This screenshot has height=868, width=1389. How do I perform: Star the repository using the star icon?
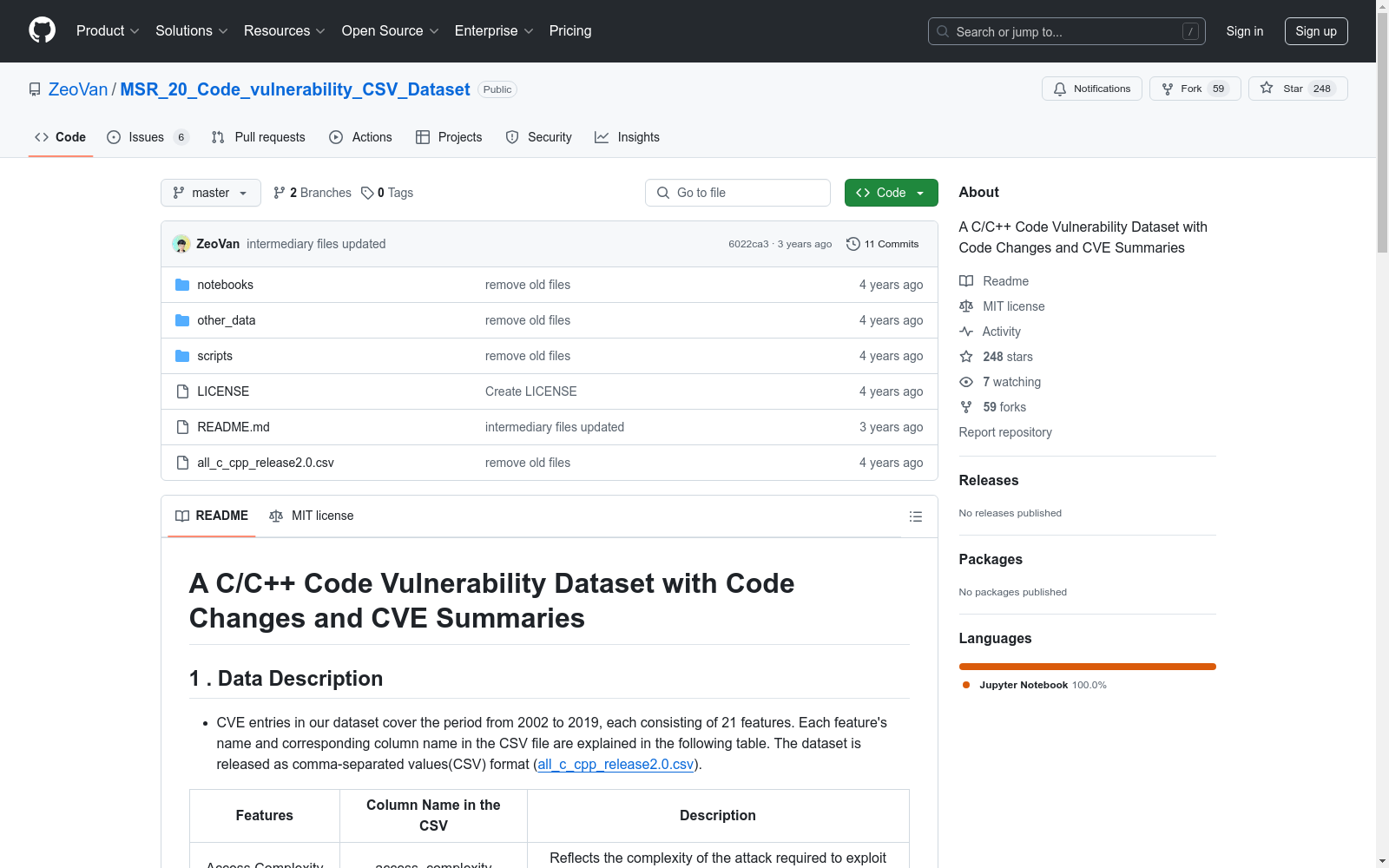click(x=1267, y=88)
